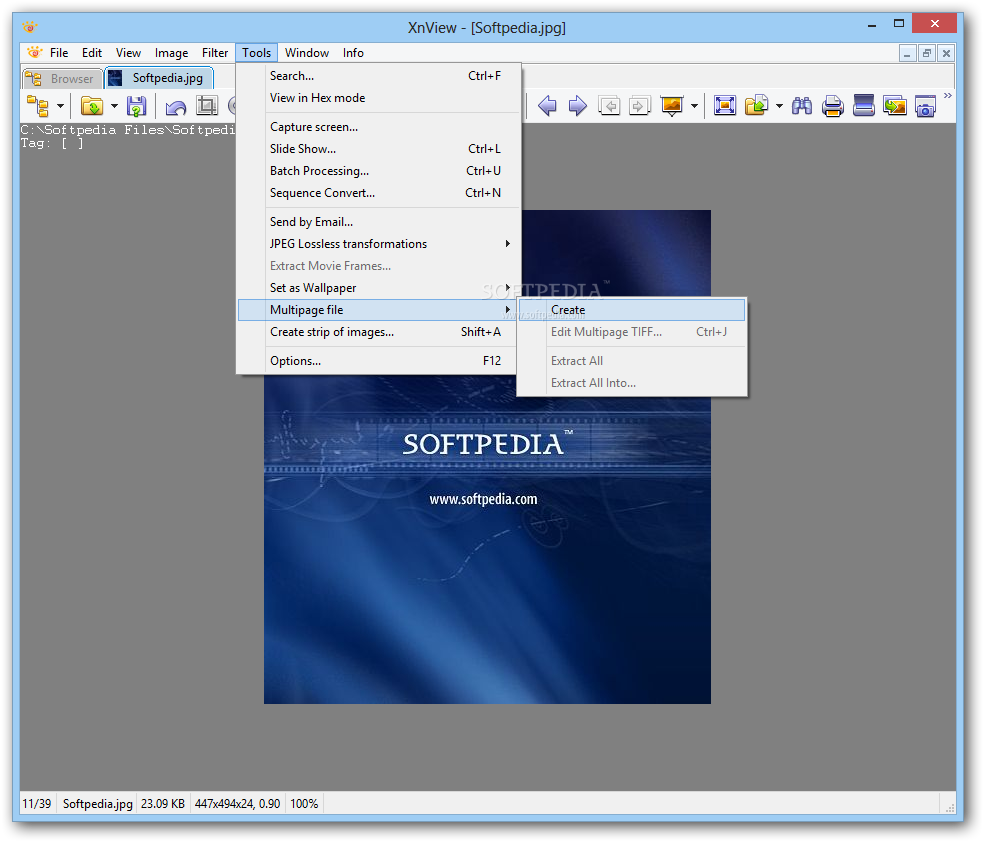This screenshot has width=984, height=842.
Task: Click Extract All Into... entry
Action: (x=632, y=383)
